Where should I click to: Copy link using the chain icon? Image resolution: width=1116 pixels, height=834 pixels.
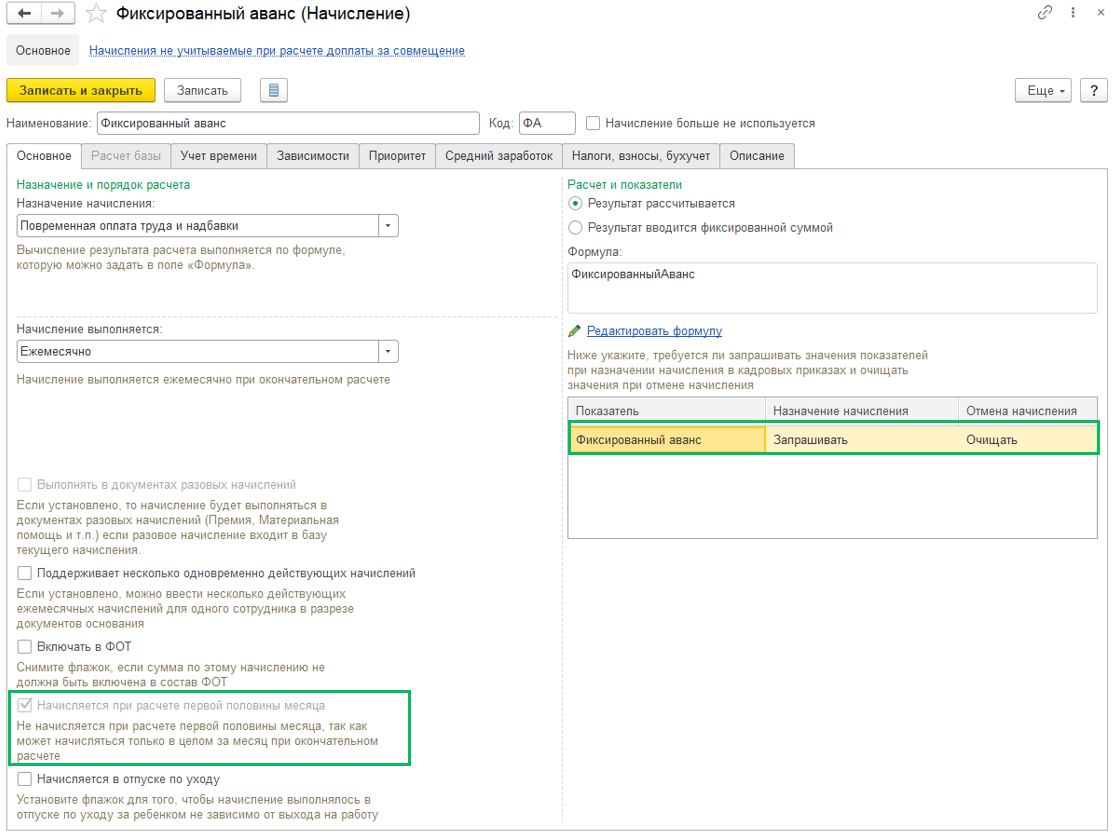tap(1044, 12)
